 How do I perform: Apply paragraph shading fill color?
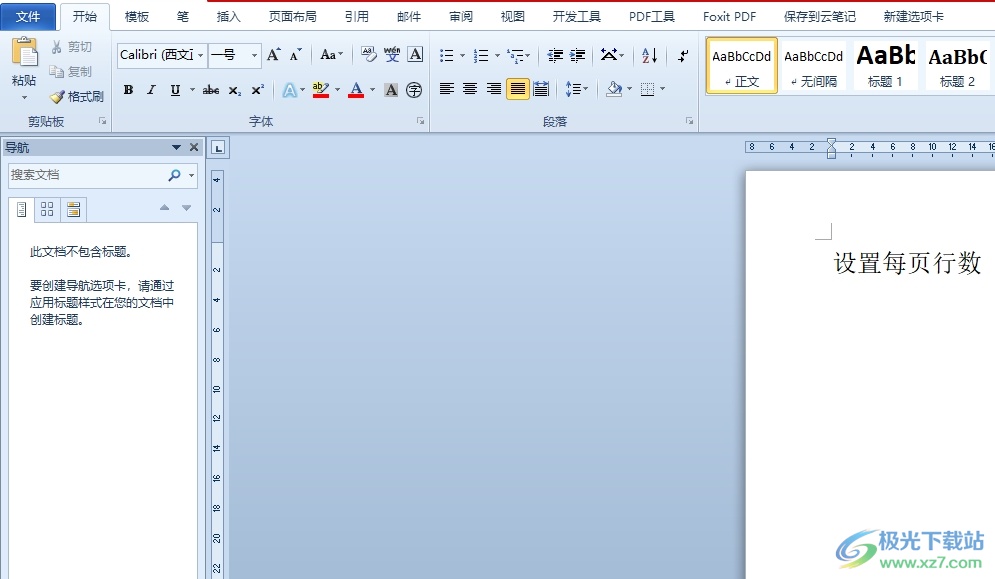(x=614, y=89)
